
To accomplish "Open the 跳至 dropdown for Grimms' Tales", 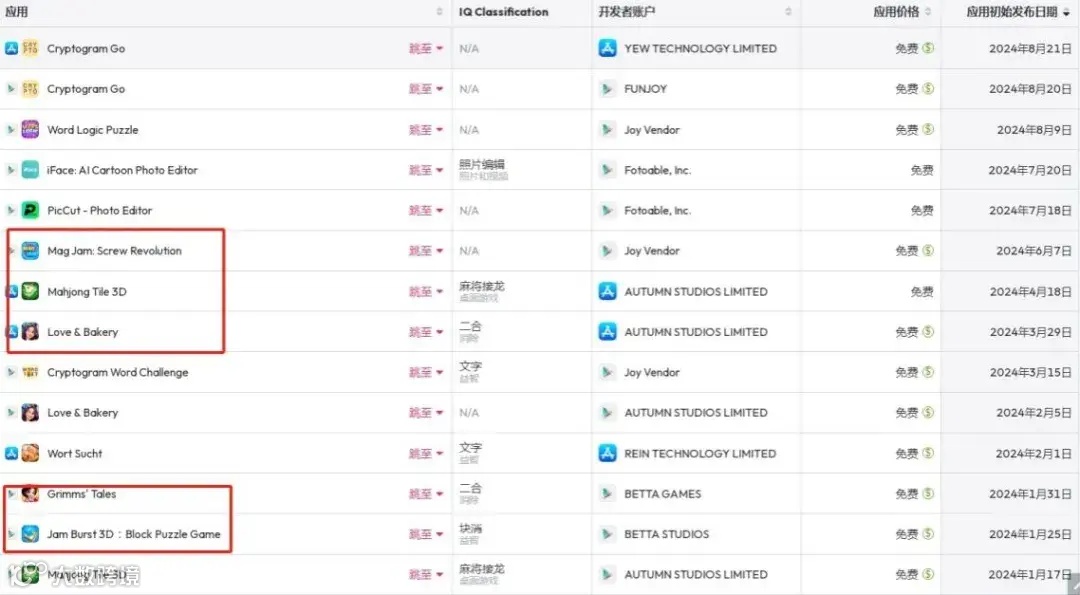I will [x=426, y=494].
